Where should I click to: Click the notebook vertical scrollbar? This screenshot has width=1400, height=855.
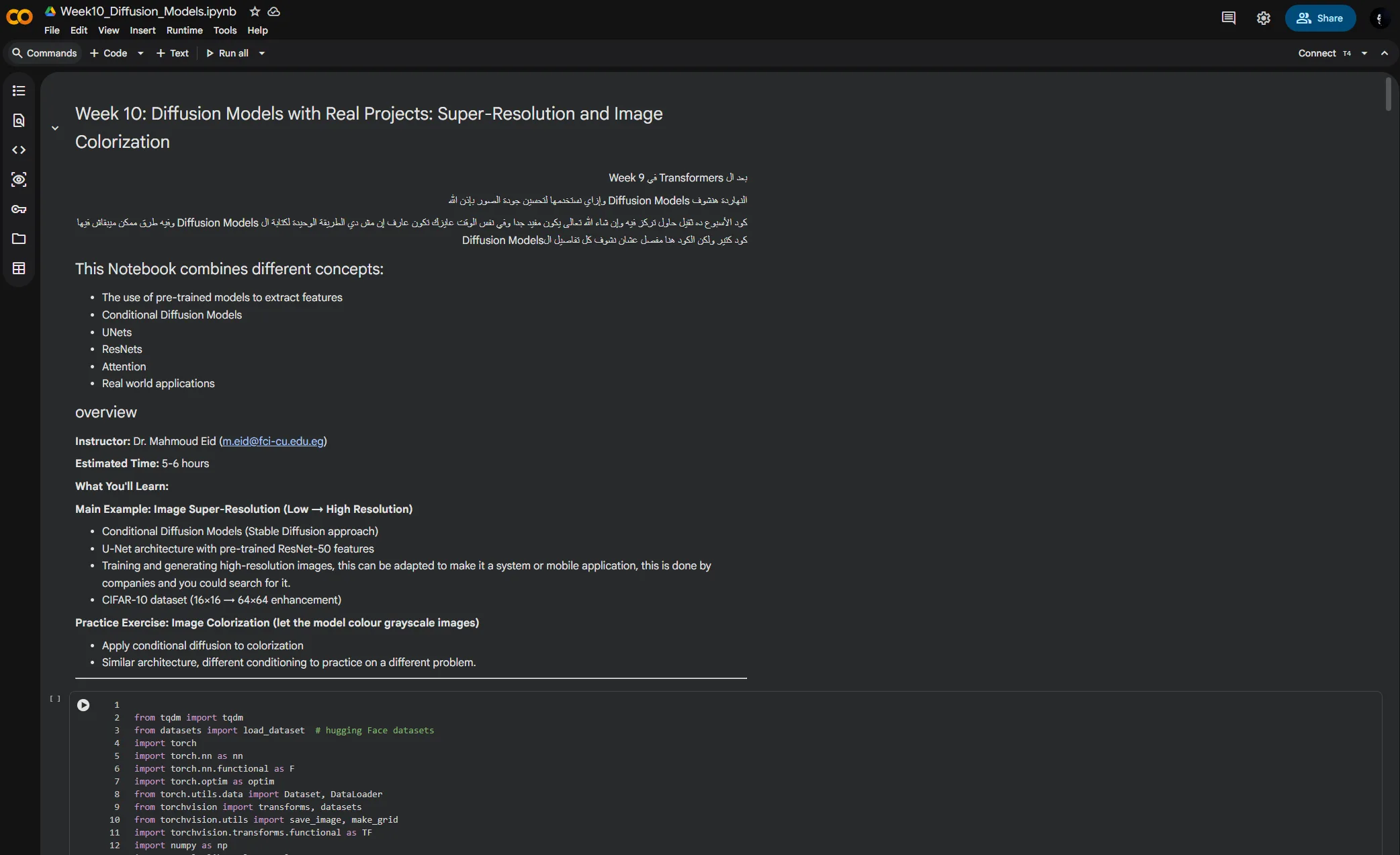click(1389, 94)
